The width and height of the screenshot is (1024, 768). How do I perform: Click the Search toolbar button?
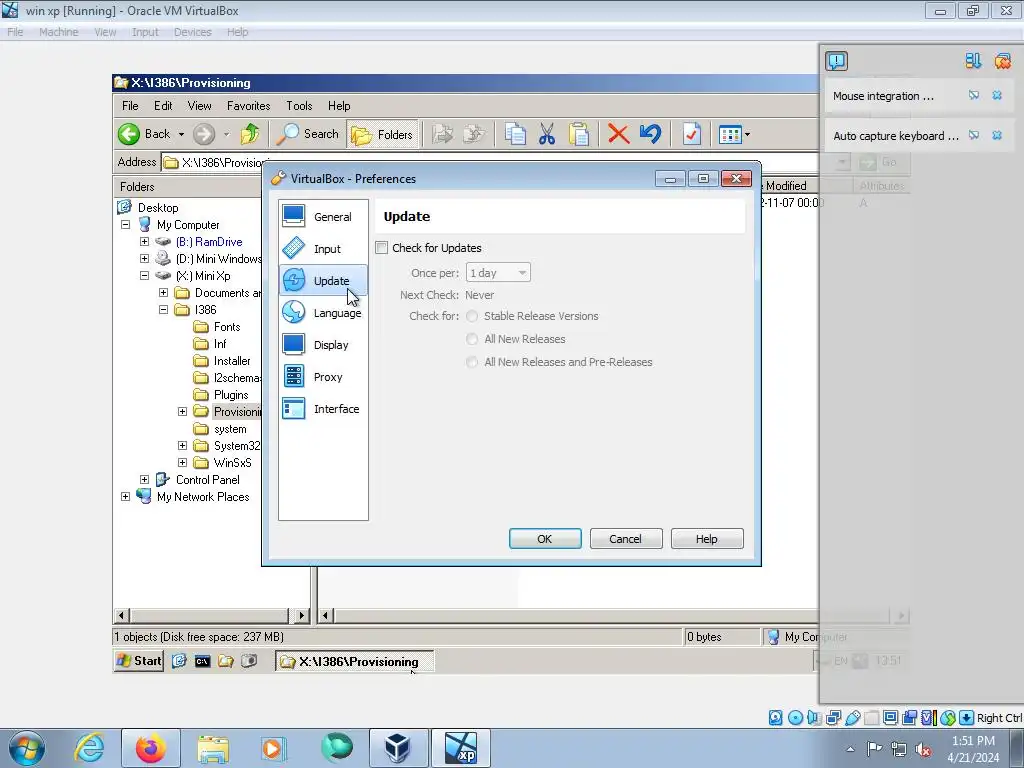coord(308,134)
